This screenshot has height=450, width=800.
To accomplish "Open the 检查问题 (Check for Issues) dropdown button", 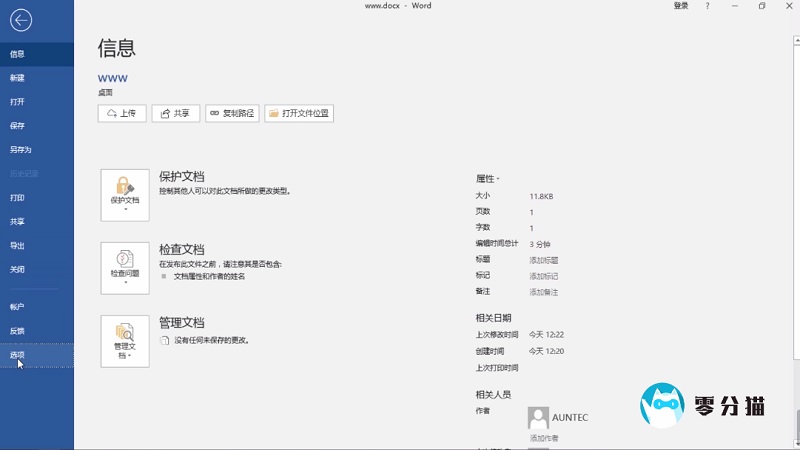I will [125, 268].
